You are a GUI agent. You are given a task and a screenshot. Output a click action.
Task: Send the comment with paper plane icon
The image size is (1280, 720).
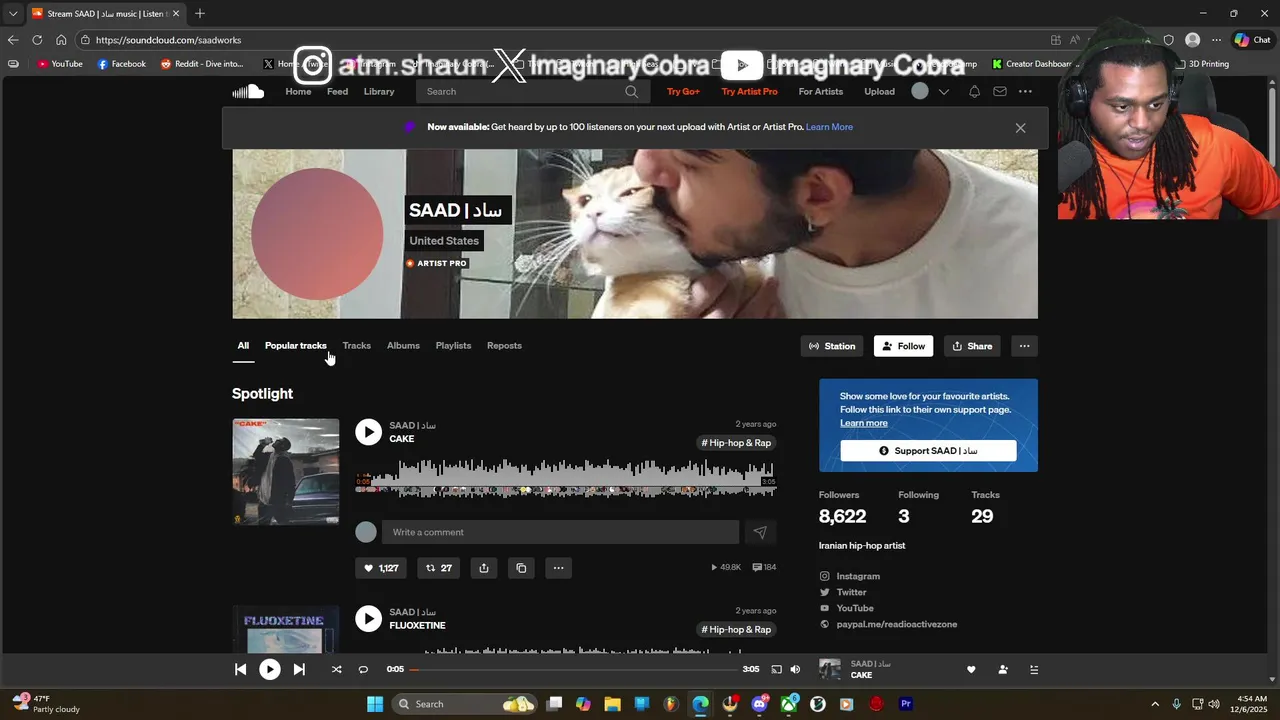(760, 532)
